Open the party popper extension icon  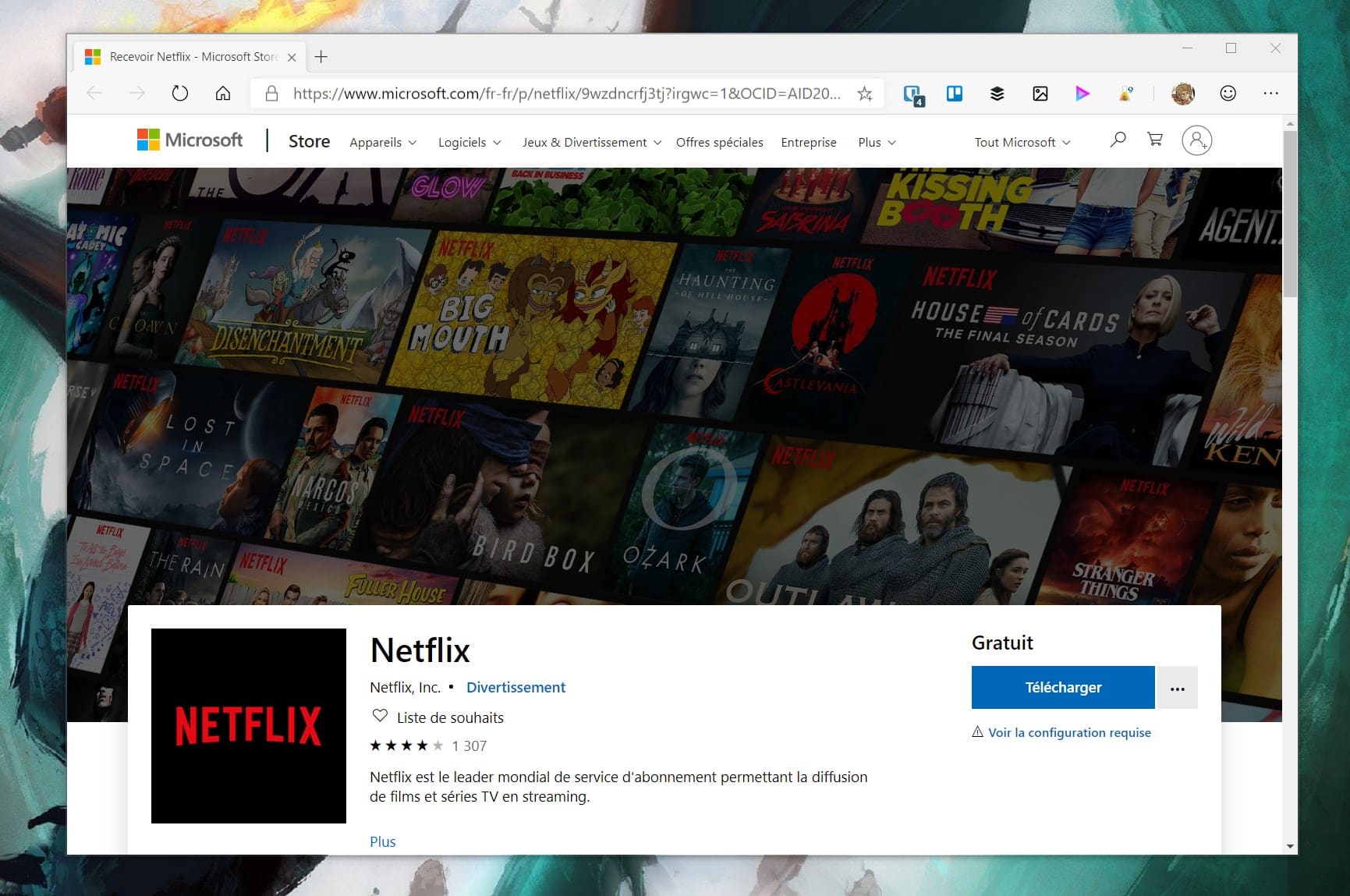point(1125,94)
